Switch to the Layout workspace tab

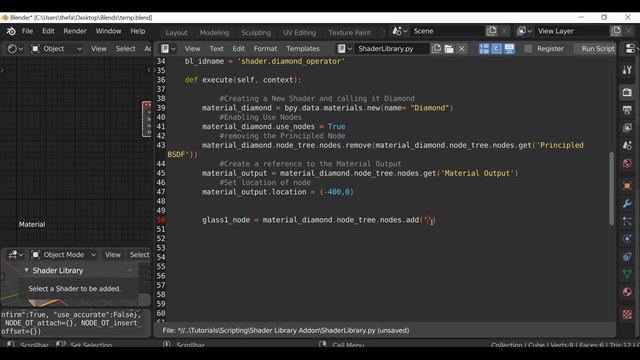tap(176, 32)
